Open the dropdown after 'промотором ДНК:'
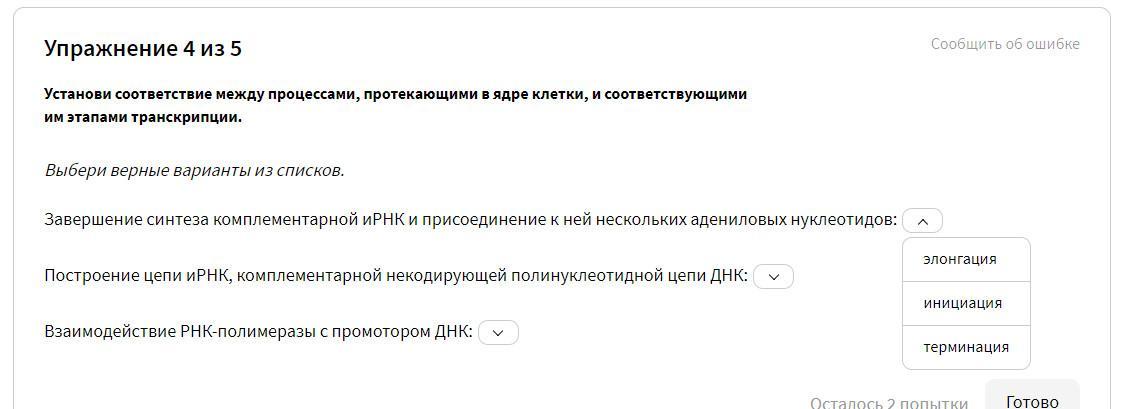This screenshot has width=1135, height=409. pos(498,333)
